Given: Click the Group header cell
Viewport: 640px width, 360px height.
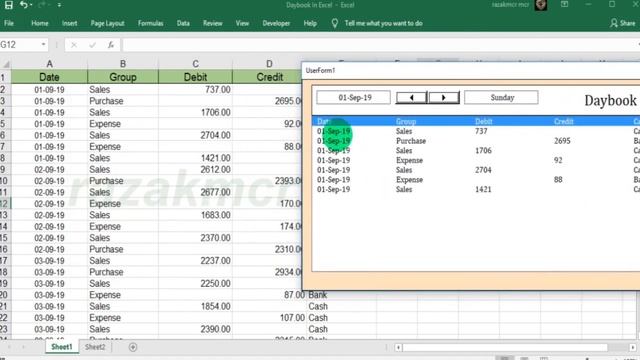Looking at the screenshot, I should (x=123, y=77).
